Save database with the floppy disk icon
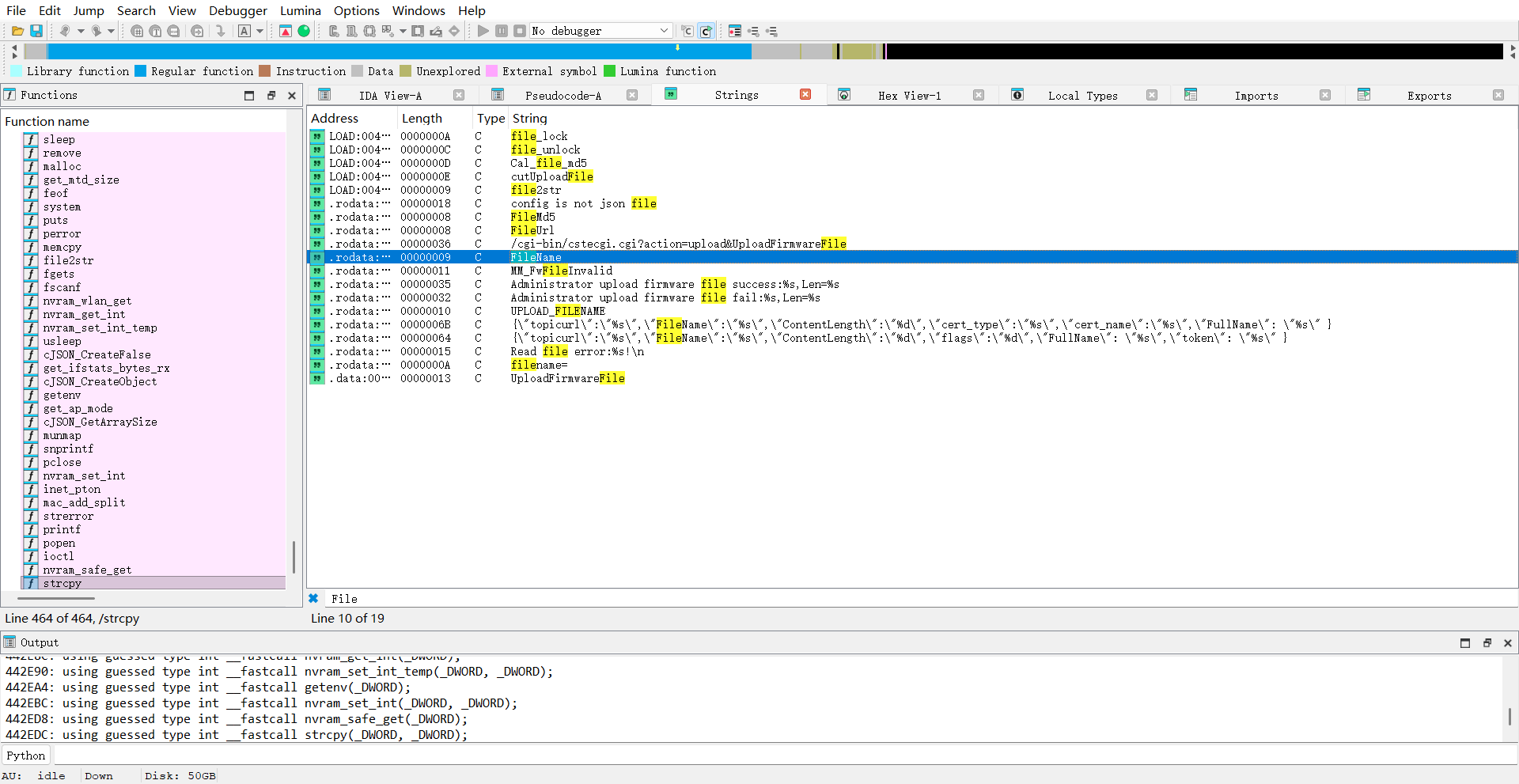1519x784 pixels. click(x=36, y=31)
